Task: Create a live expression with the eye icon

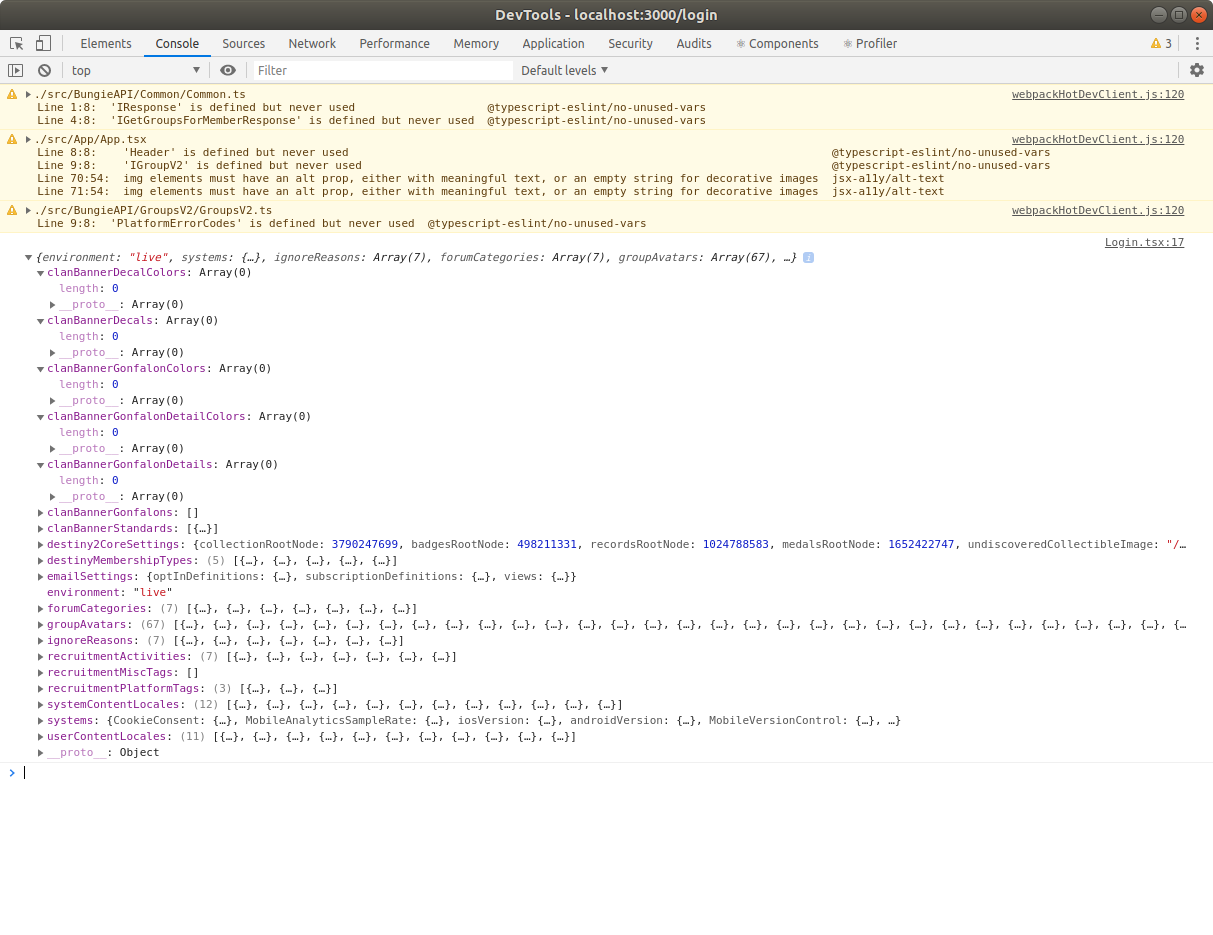Action: pyautogui.click(x=229, y=70)
